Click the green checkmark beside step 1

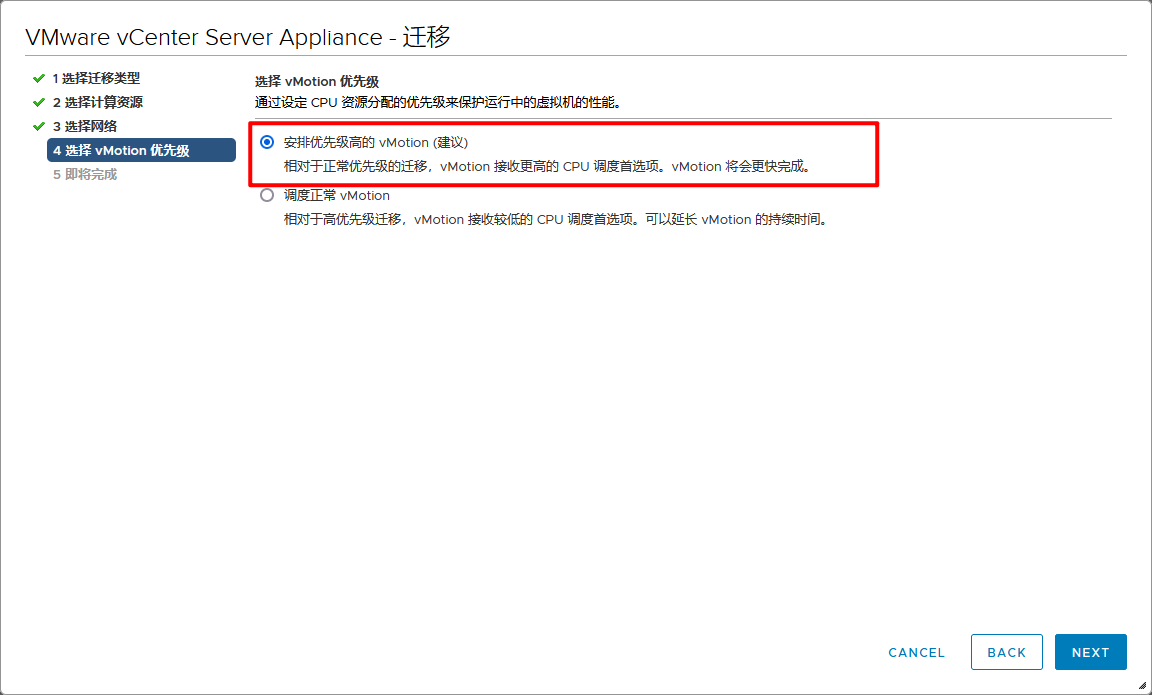coord(38,78)
